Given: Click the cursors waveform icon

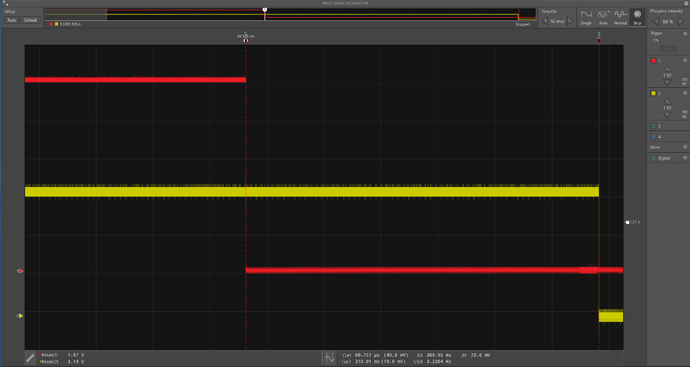Looking at the screenshot, I should (x=329, y=358).
